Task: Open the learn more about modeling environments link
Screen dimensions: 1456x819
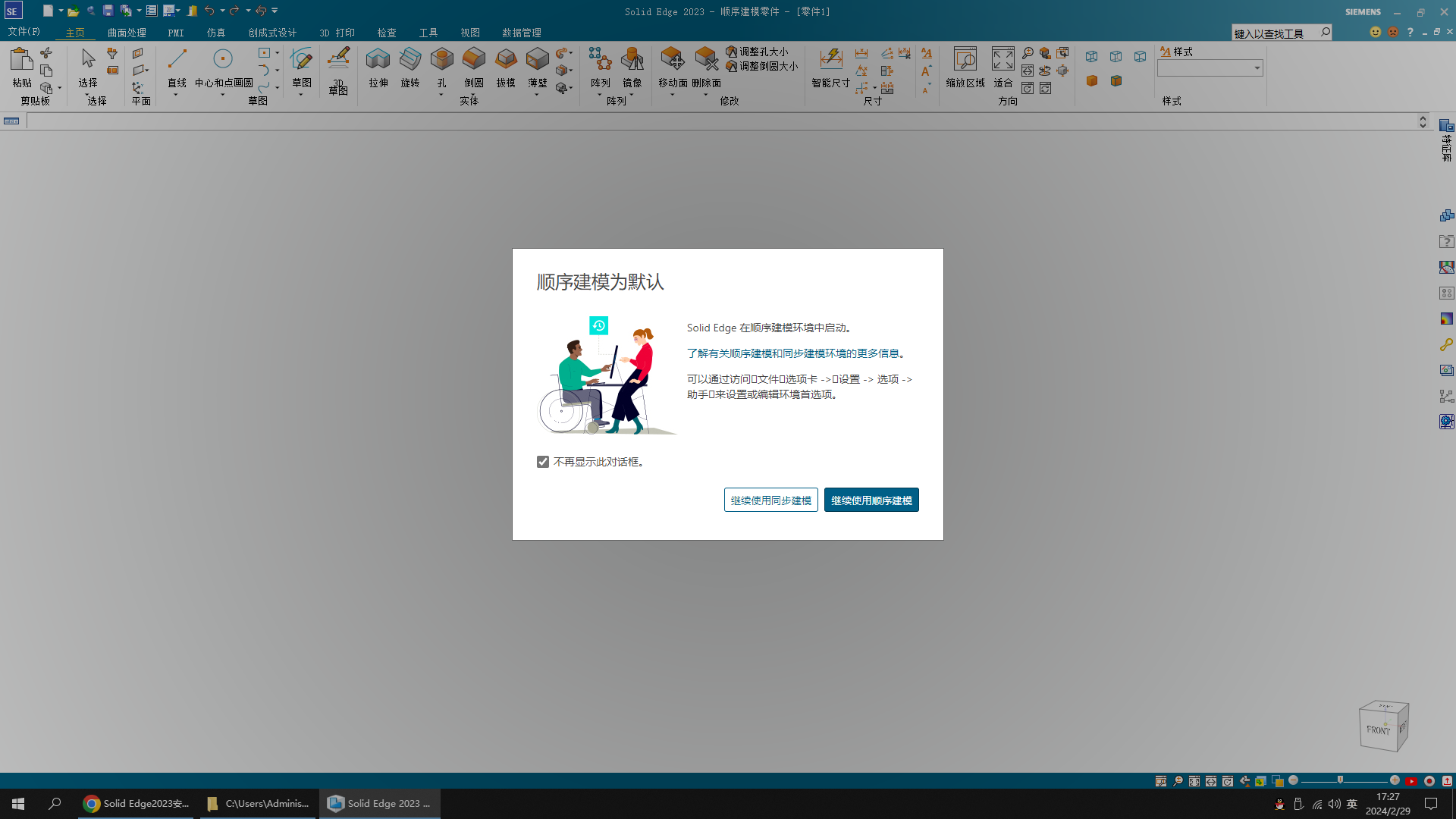Action: click(797, 353)
